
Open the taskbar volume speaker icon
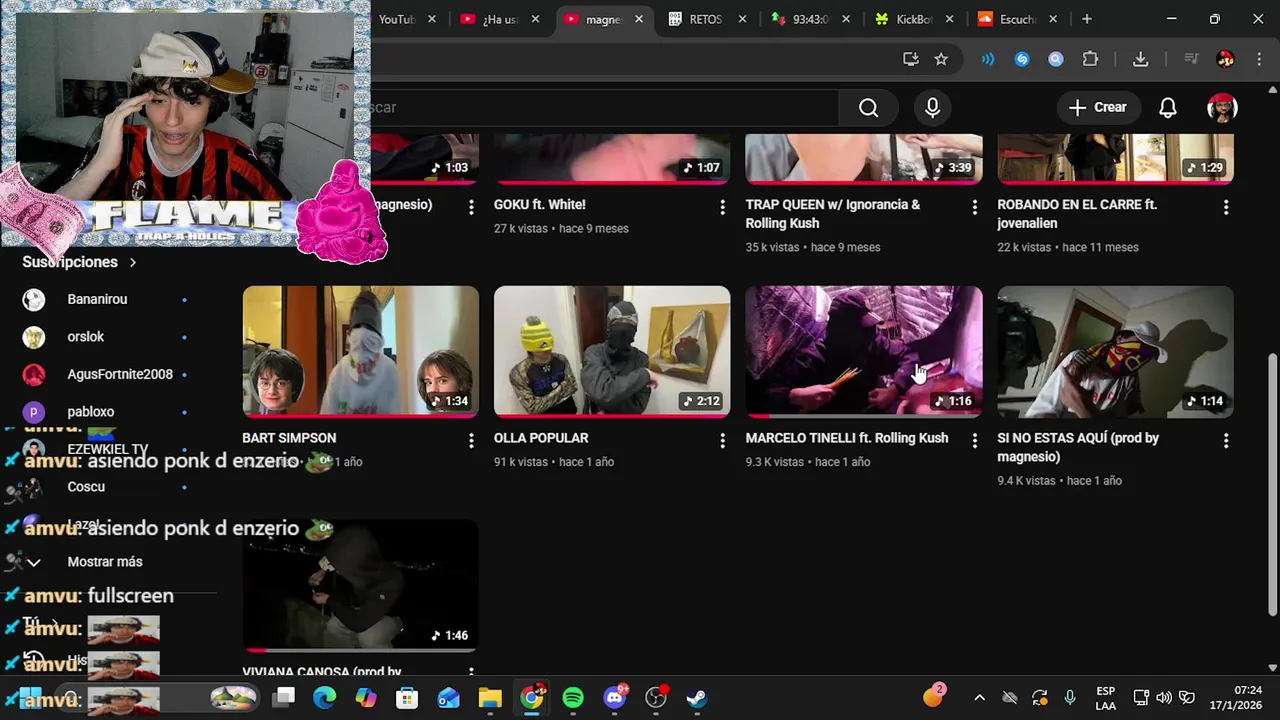pos(1163,698)
